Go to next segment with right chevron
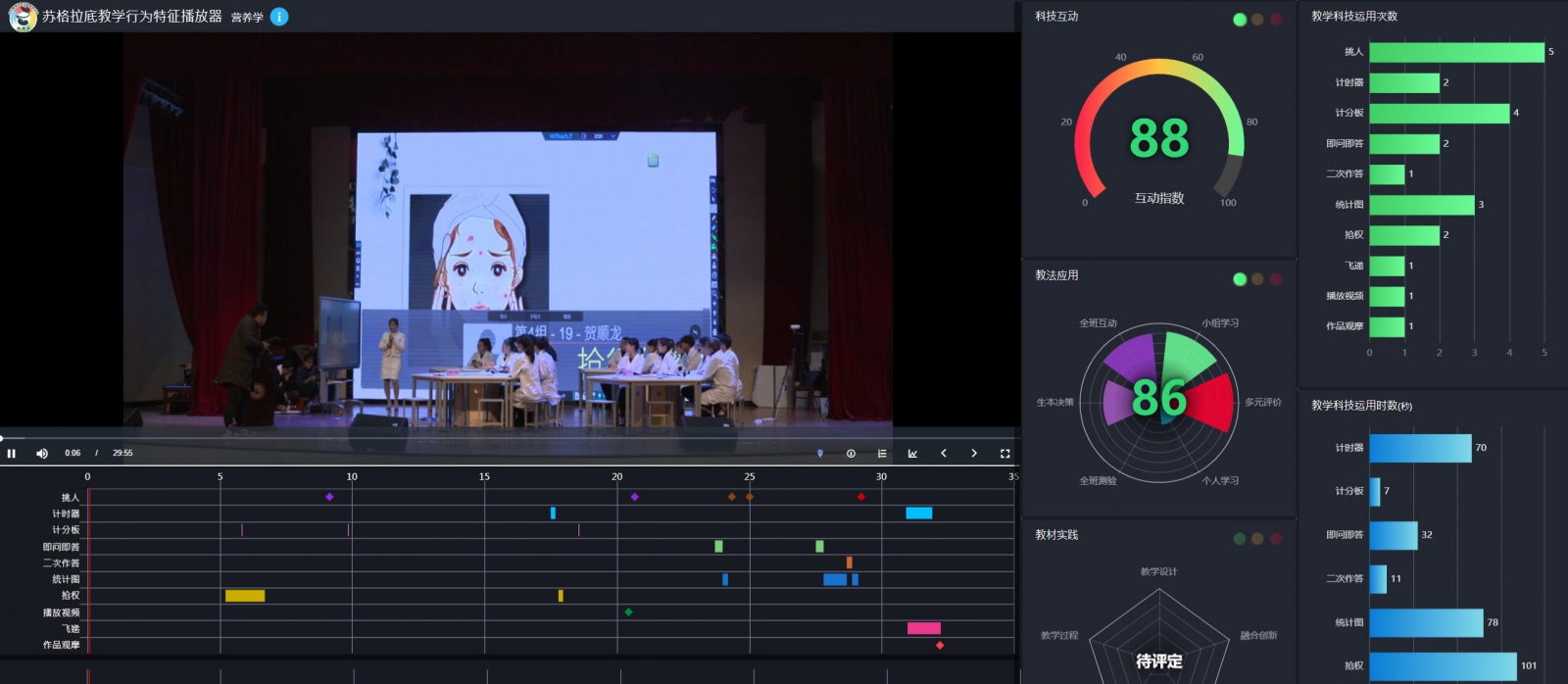This screenshot has width=1568, height=684. tap(974, 454)
